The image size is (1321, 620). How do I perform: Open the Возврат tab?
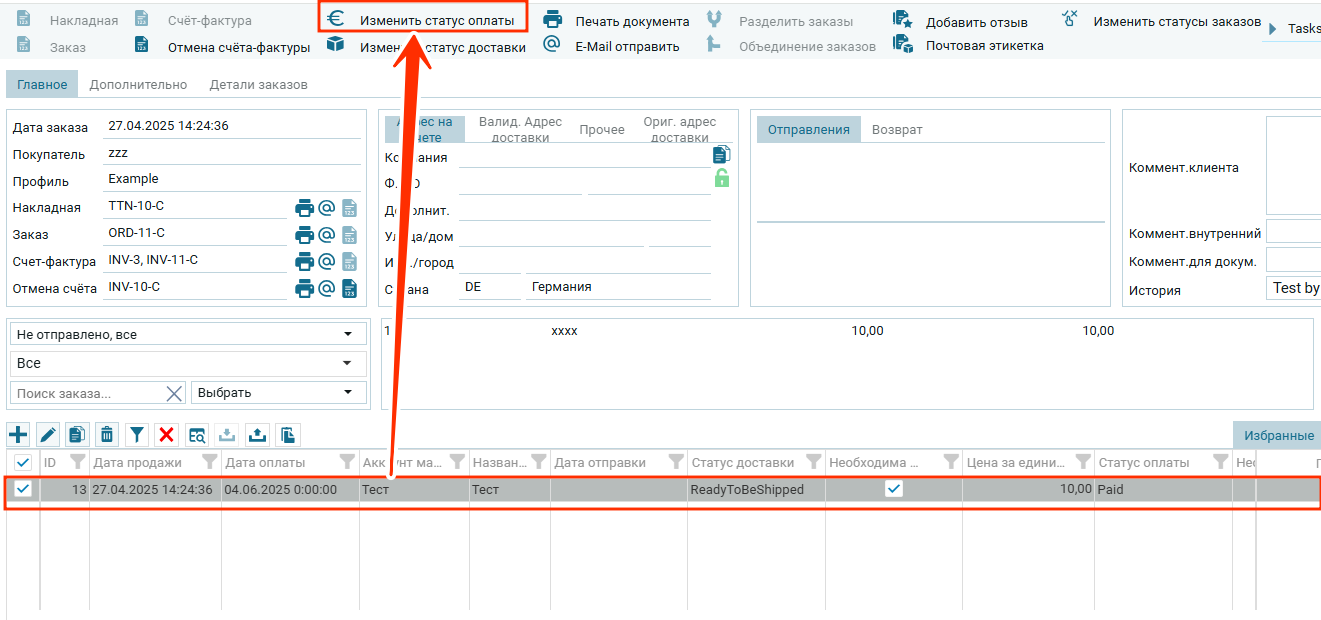[x=897, y=130]
